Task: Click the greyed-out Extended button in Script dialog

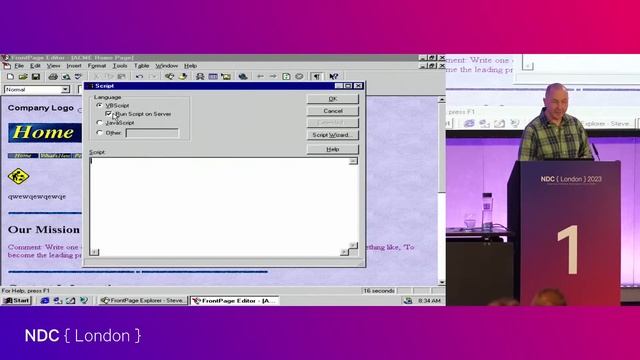Action: coord(333,123)
